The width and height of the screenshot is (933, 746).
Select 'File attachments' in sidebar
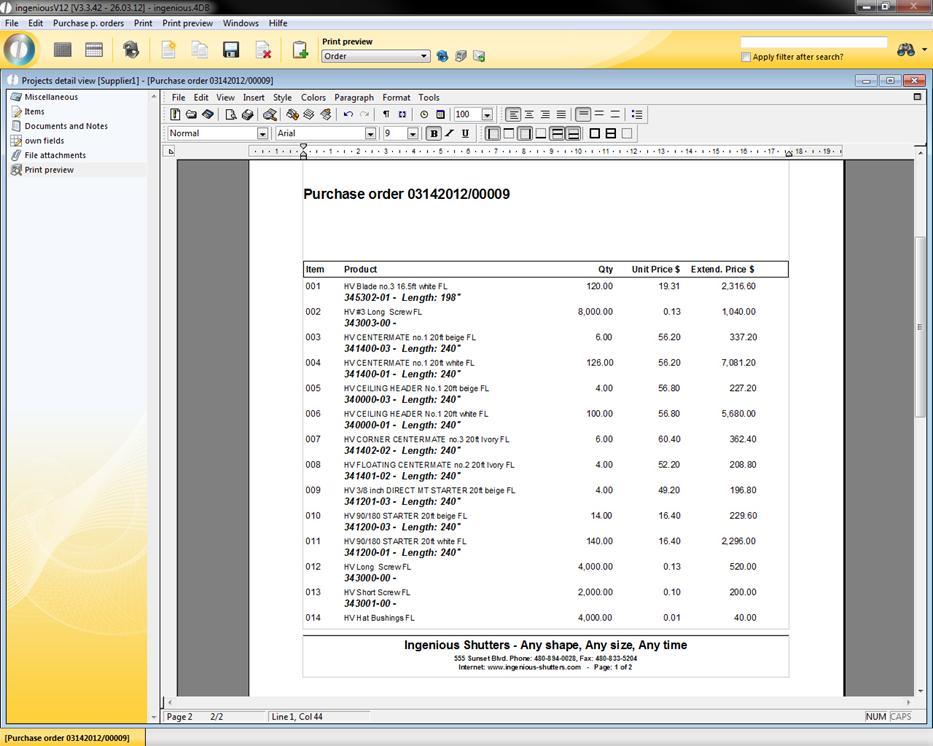(55, 155)
